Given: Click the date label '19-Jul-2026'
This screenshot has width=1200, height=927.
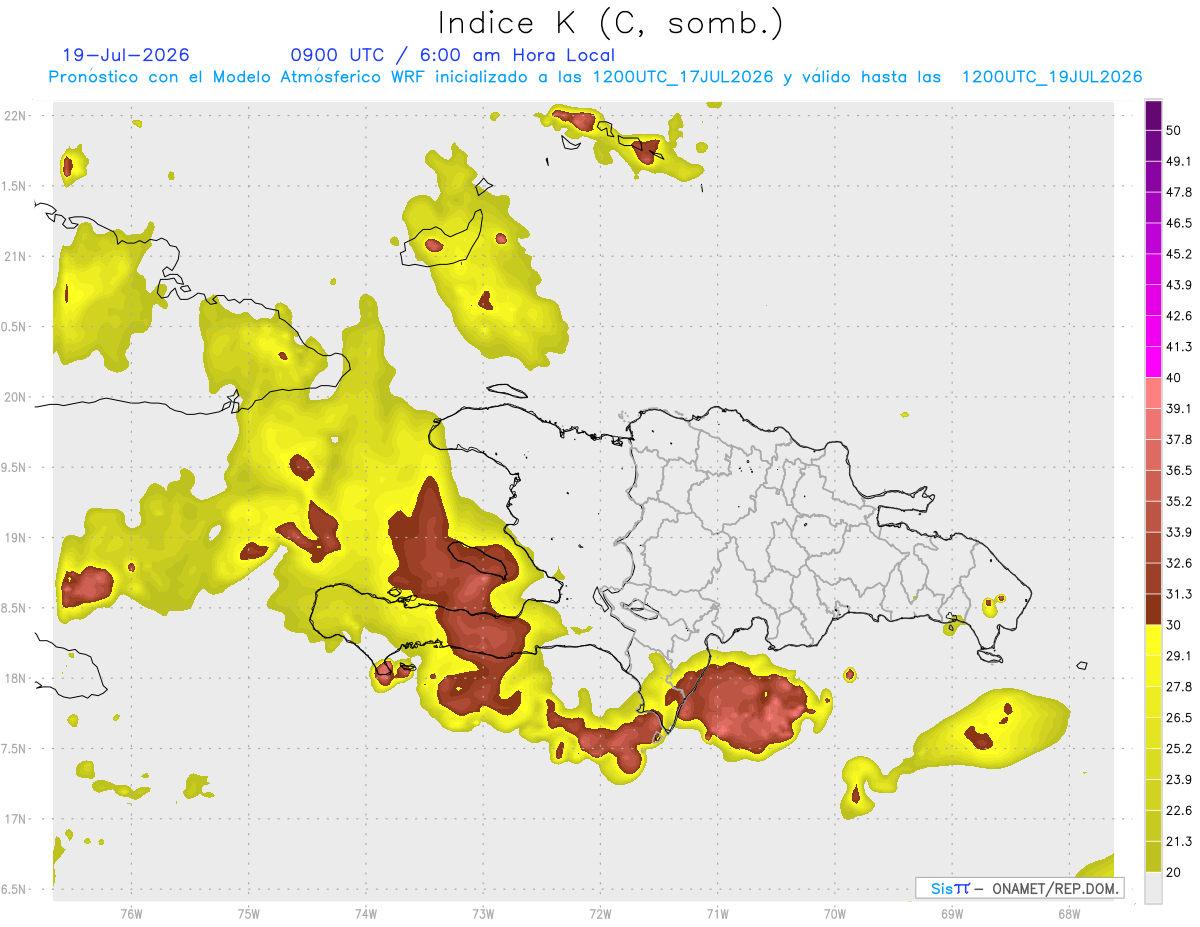Looking at the screenshot, I should tap(126, 55).
